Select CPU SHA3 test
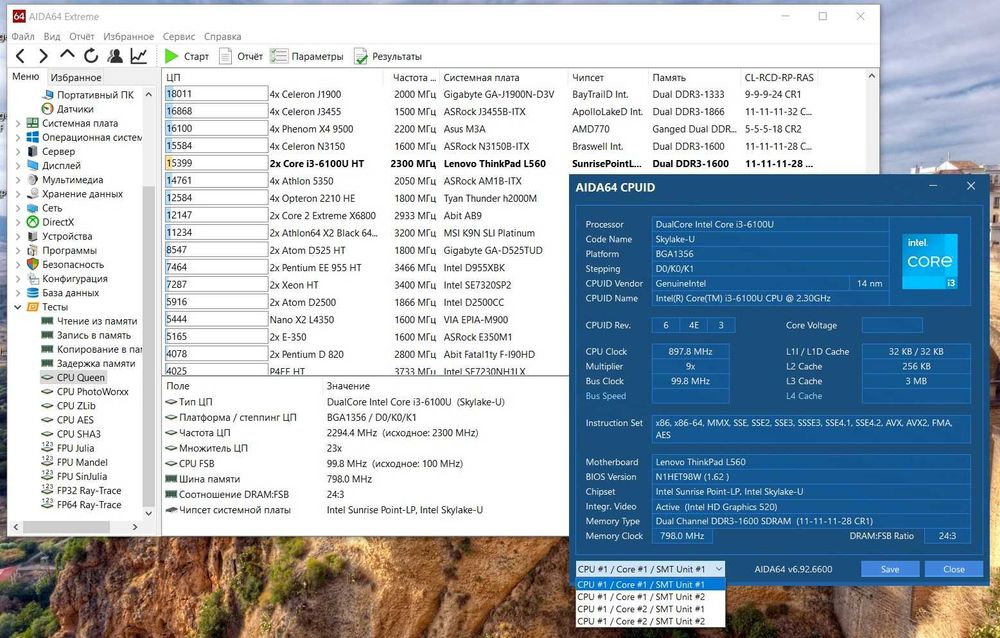The image size is (1000, 638). click(78, 434)
